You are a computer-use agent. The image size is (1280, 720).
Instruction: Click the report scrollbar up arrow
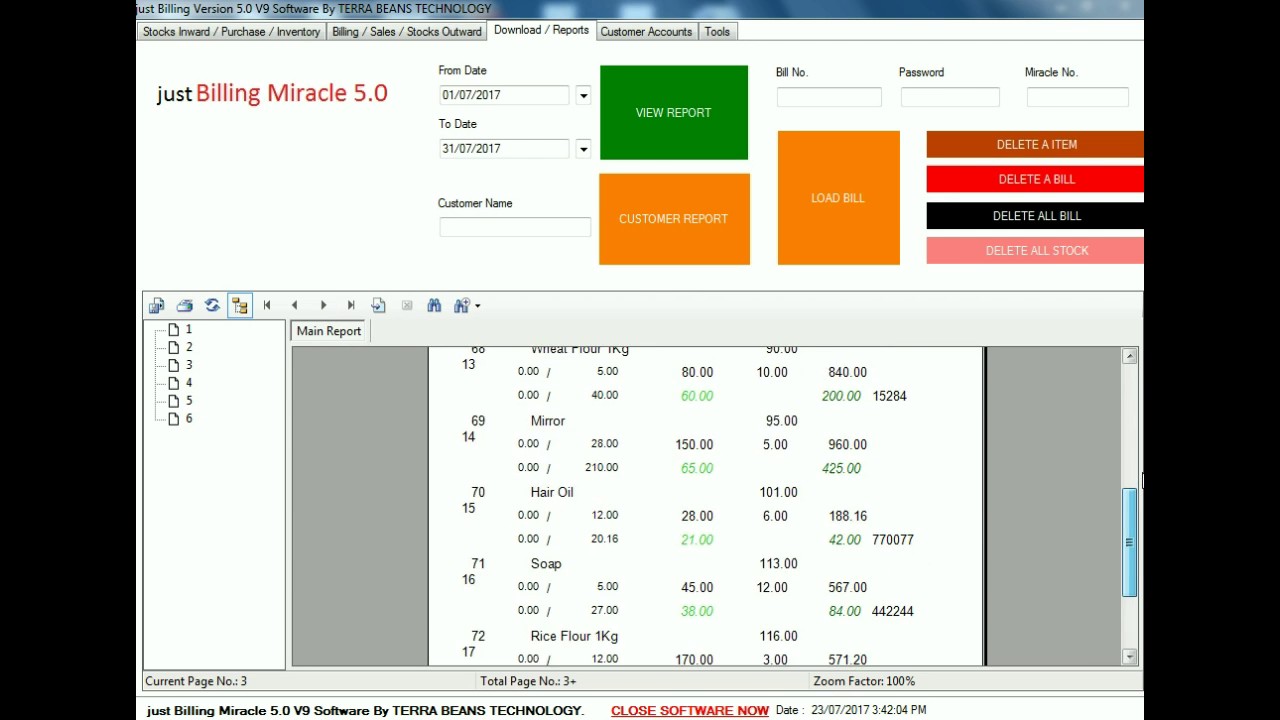[x=1129, y=356]
